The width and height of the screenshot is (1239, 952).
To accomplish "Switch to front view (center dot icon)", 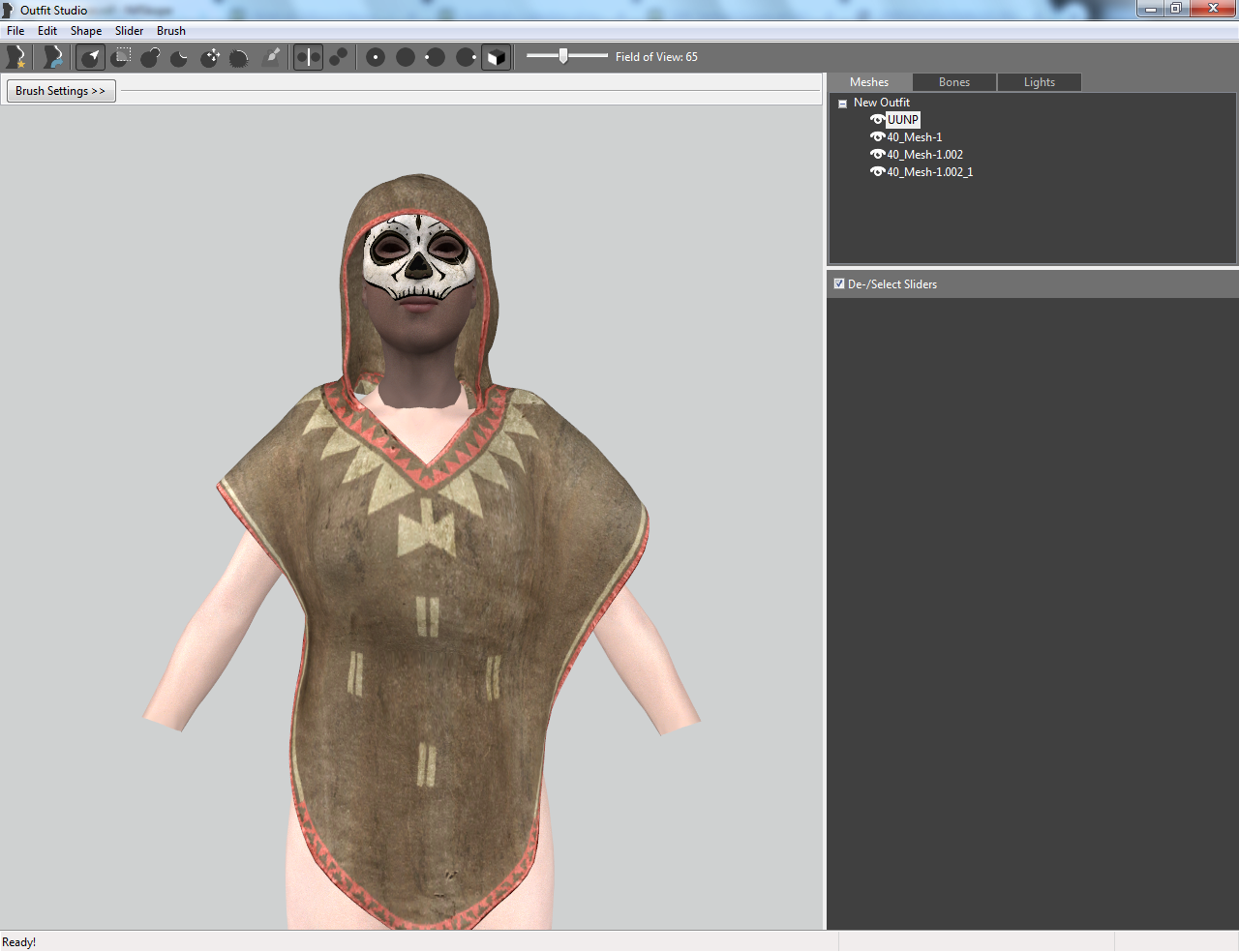I will click(376, 57).
